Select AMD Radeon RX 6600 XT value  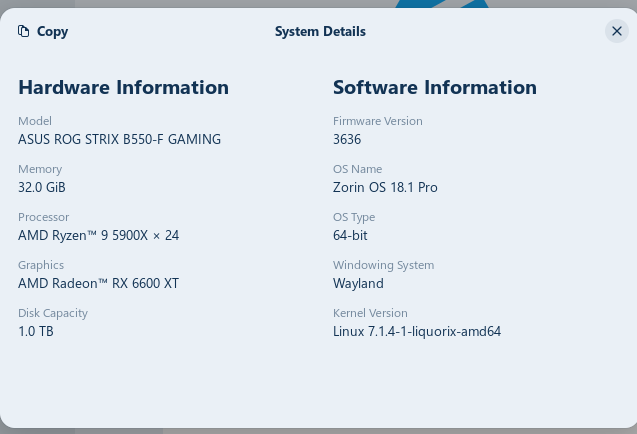98,283
